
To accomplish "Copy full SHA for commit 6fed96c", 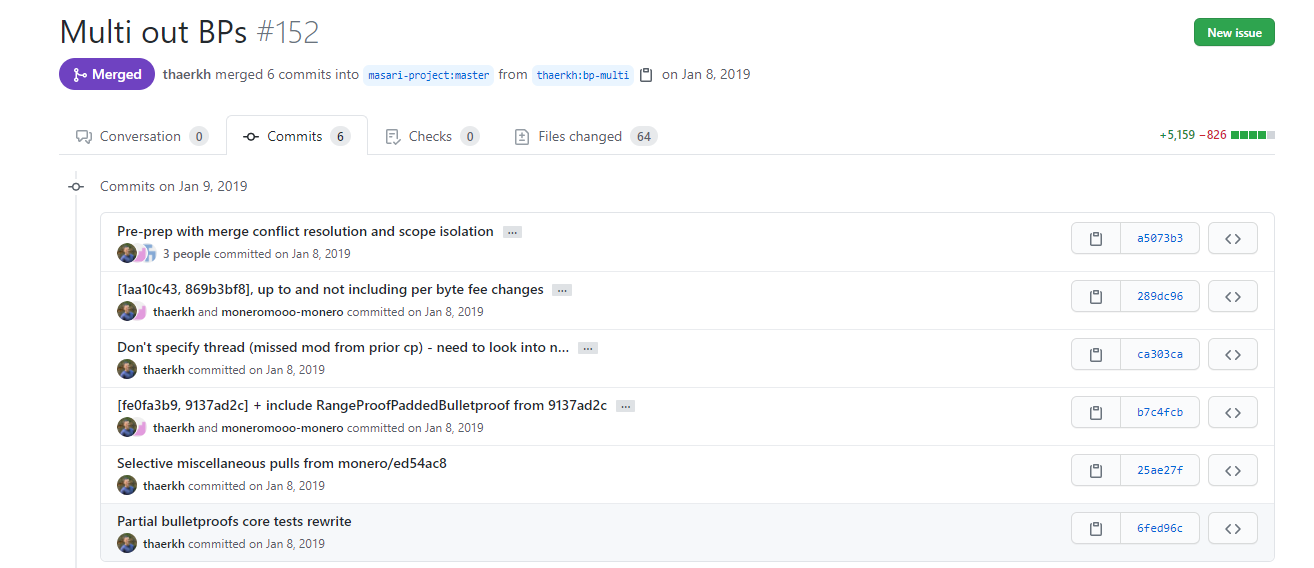I will 1095,529.
